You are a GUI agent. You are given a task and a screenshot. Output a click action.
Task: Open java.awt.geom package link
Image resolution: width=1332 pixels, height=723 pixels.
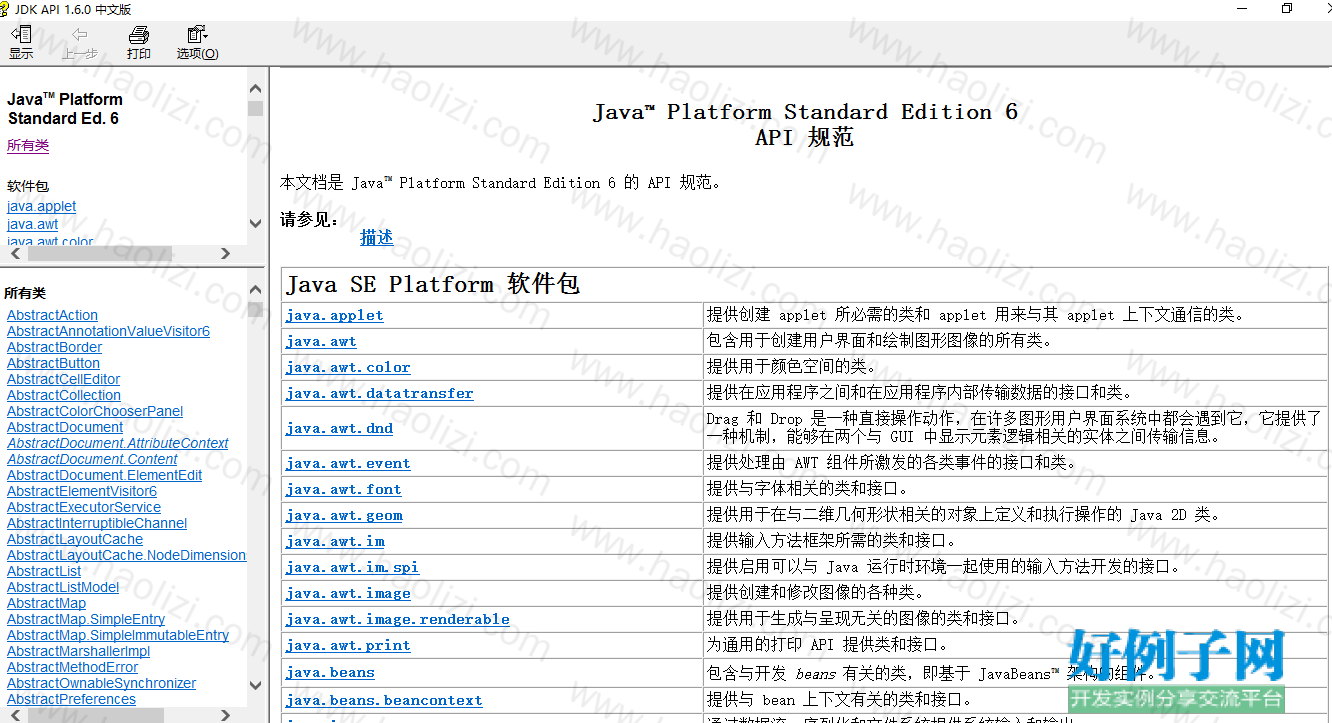click(x=343, y=515)
